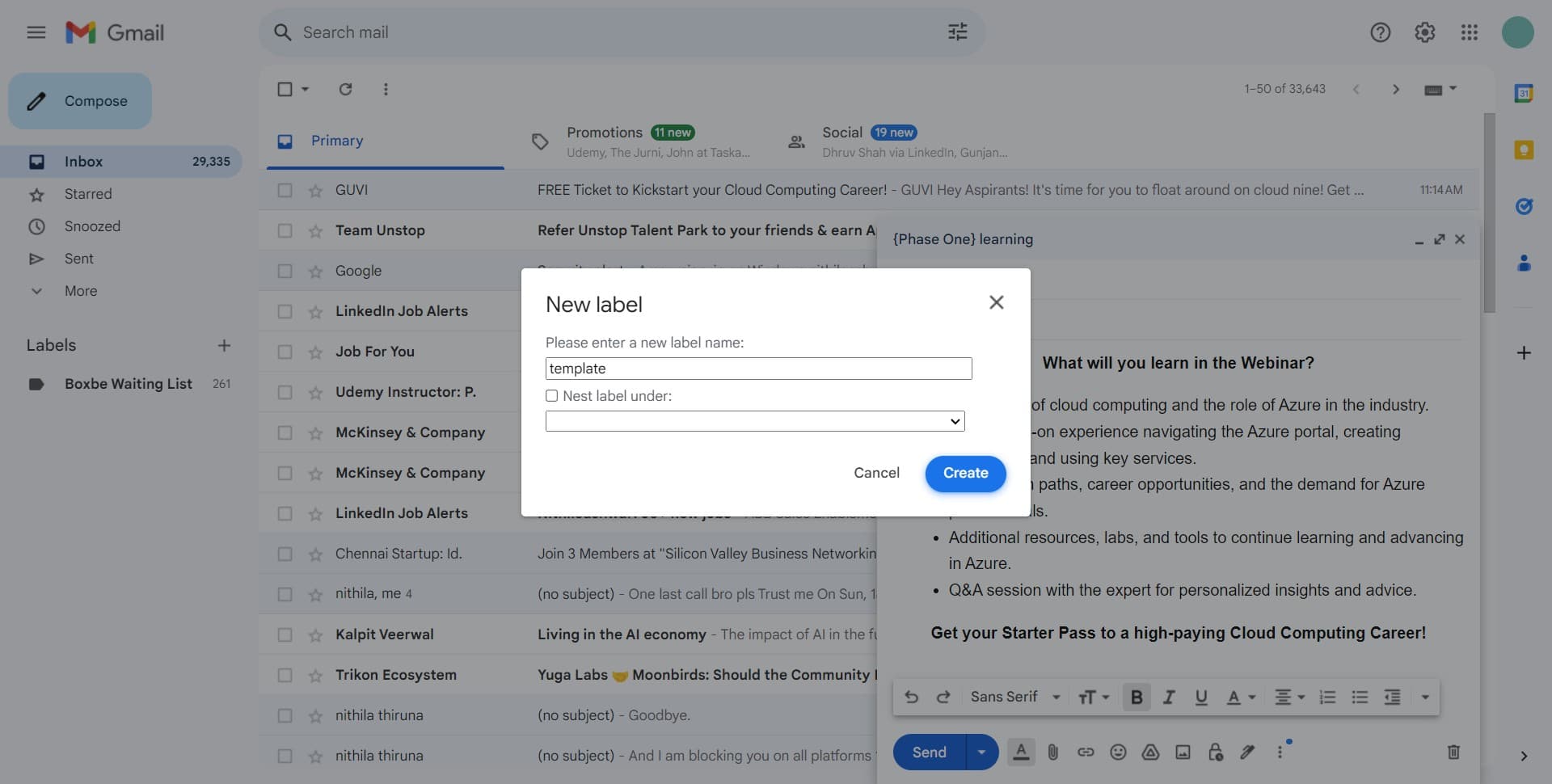Screen dimensions: 1552x784
Task: Check the GUVI email checkbox
Action: (x=285, y=190)
